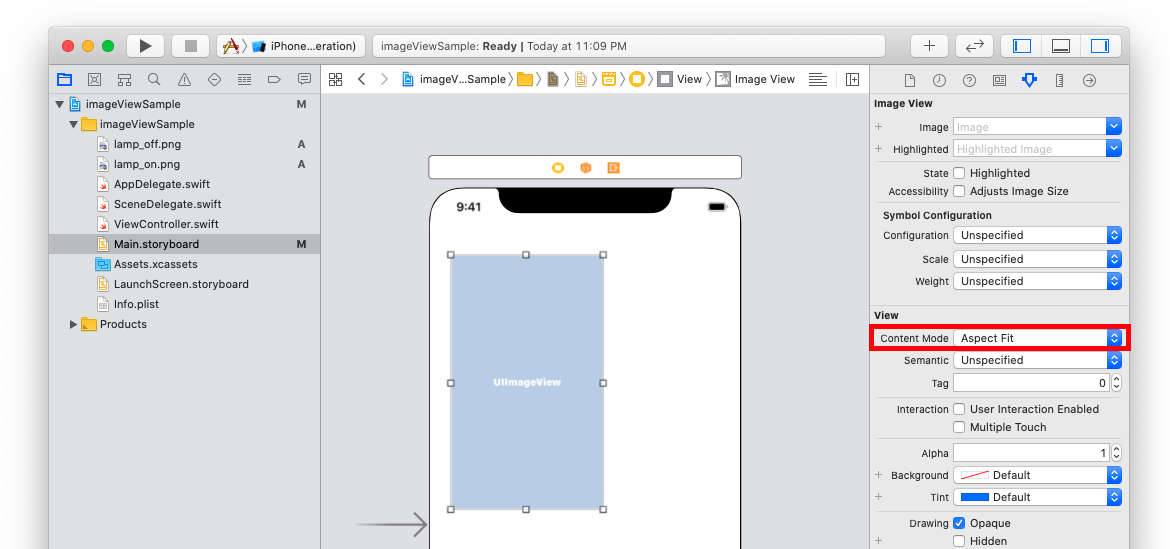Open the Test navigator diamond icon
The image size is (1170, 549).
click(x=214, y=79)
